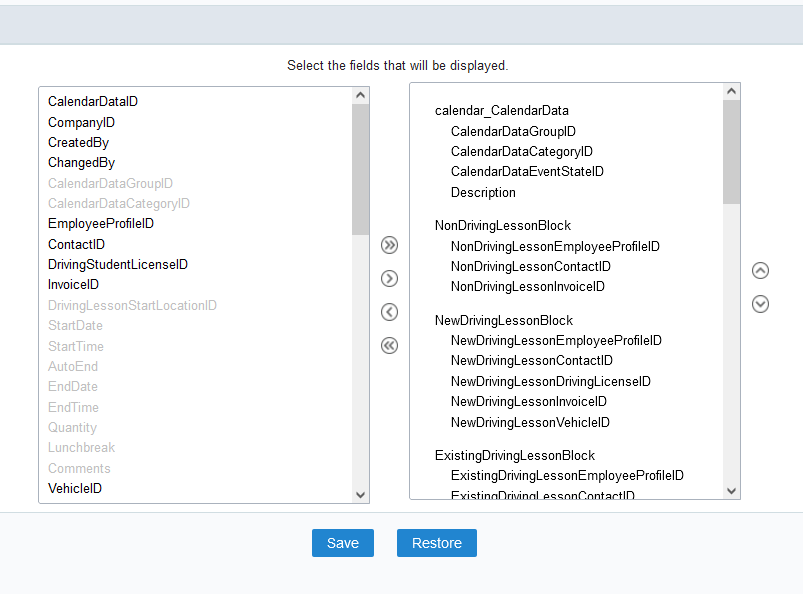The height and width of the screenshot is (594, 803).
Task: Click the move selected field left arrow icon
Action: coord(389,312)
